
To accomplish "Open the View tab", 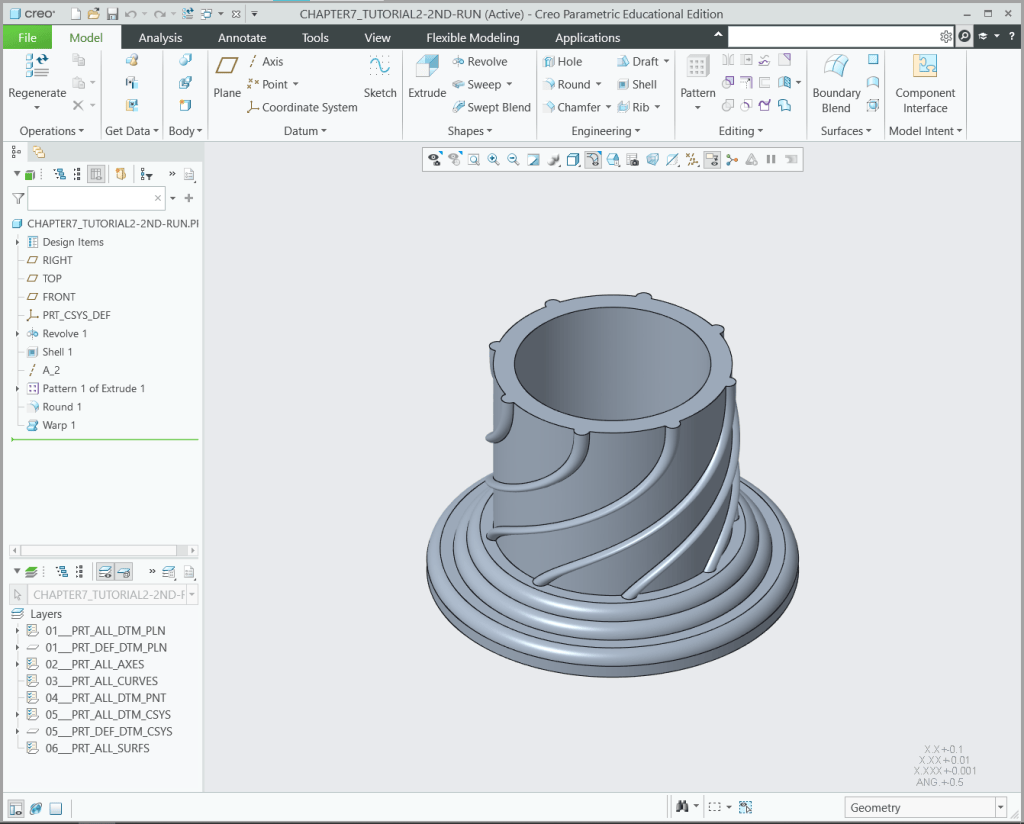I will 377,37.
